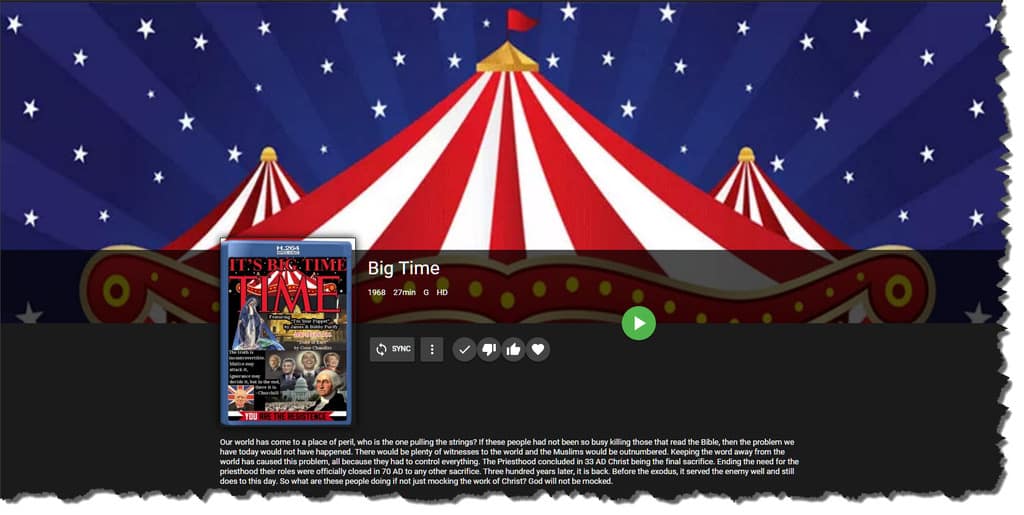Image resolution: width=1024 pixels, height=515 pixels.
Task: Open the three-dot more options menu
Action: 432,349
